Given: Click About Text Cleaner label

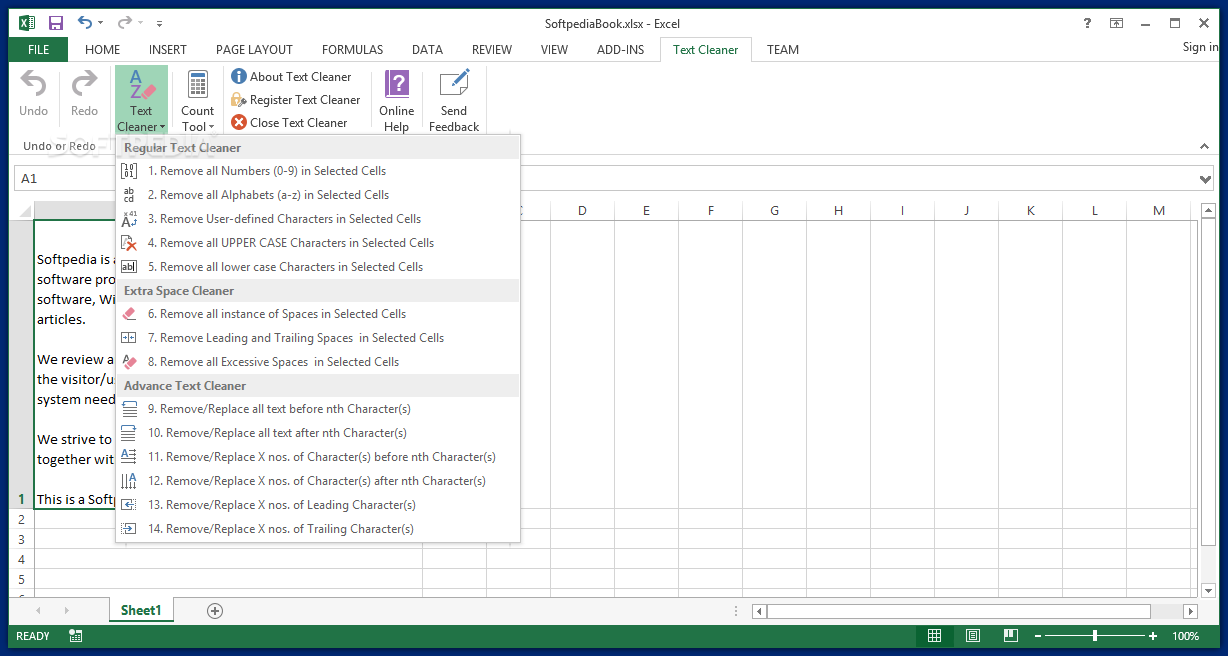Looking at the screenshot, I should coord(301,76).
